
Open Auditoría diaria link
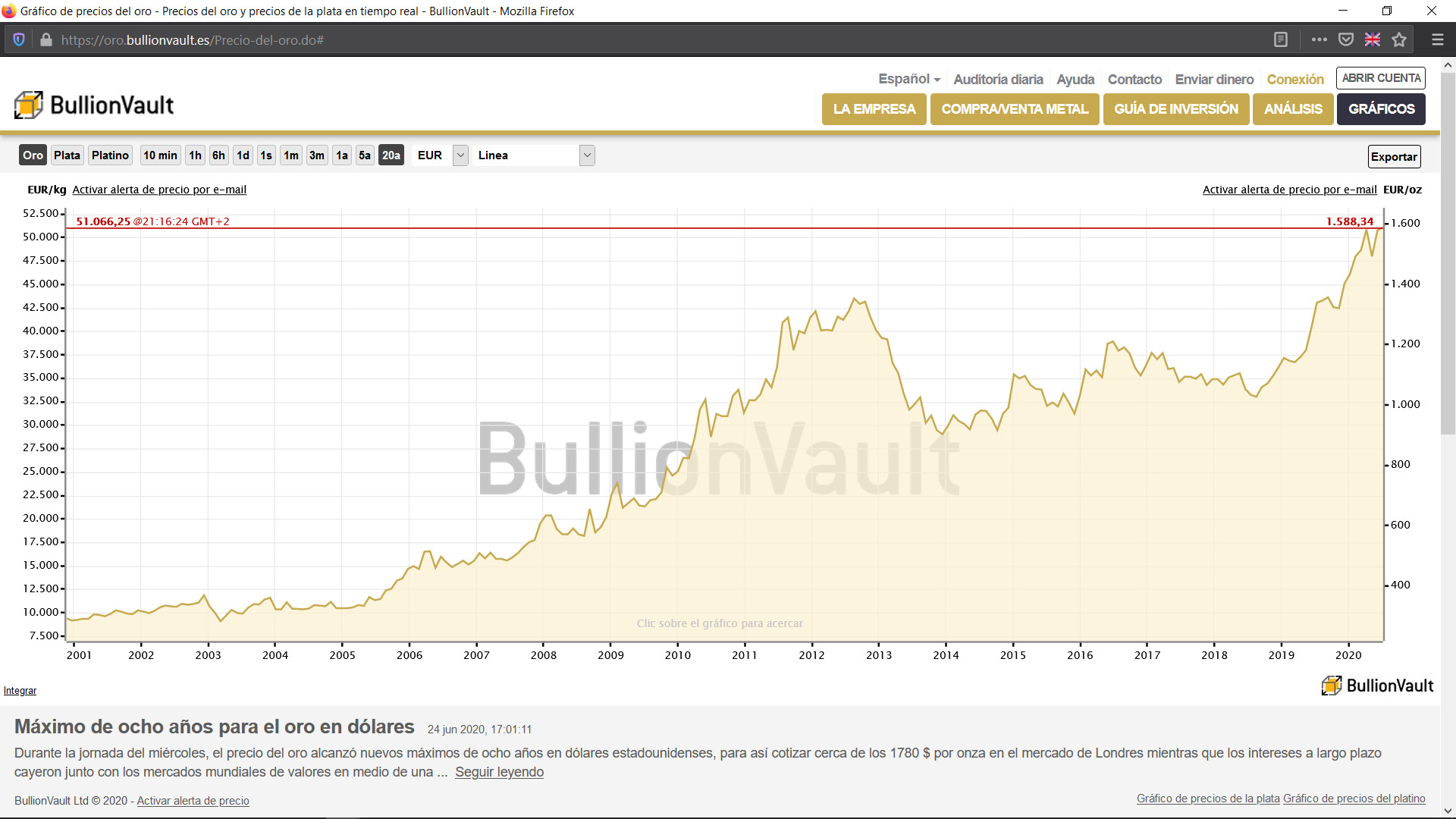click(x=998, y=80)
